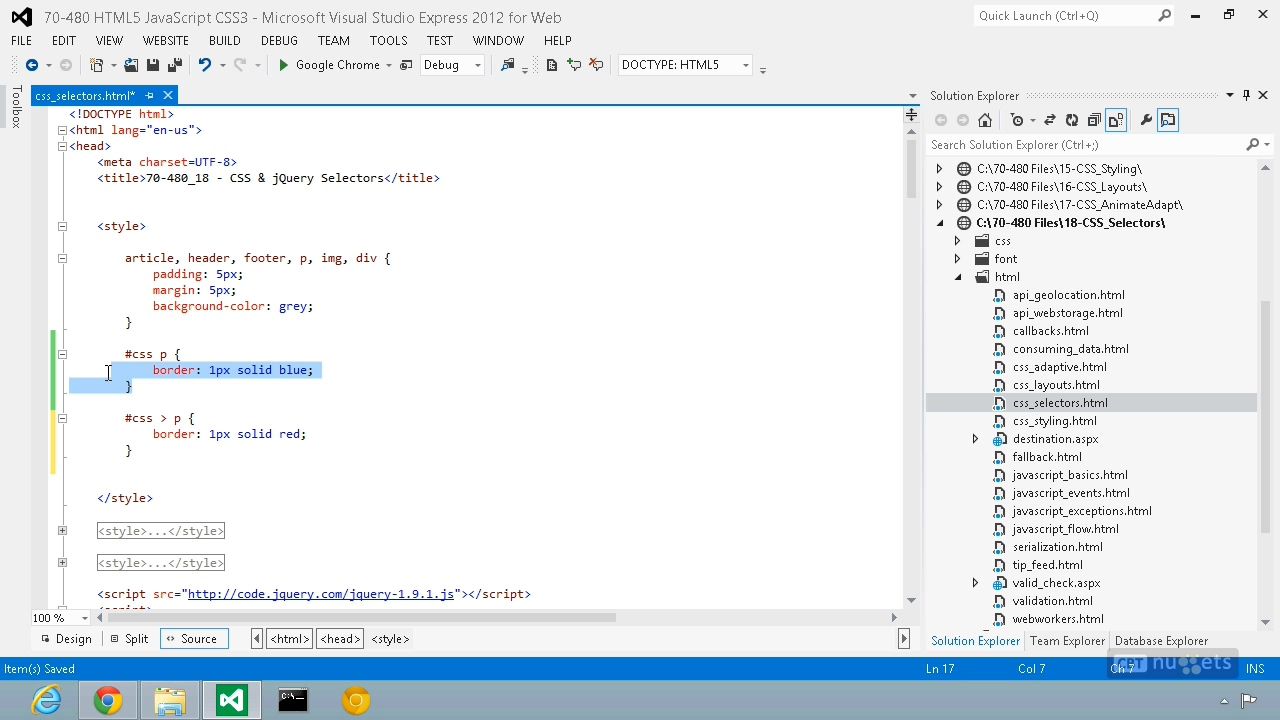Navigate backward with the toolbar back arrow
The image size is (1280, 720).
coord(32,65)
